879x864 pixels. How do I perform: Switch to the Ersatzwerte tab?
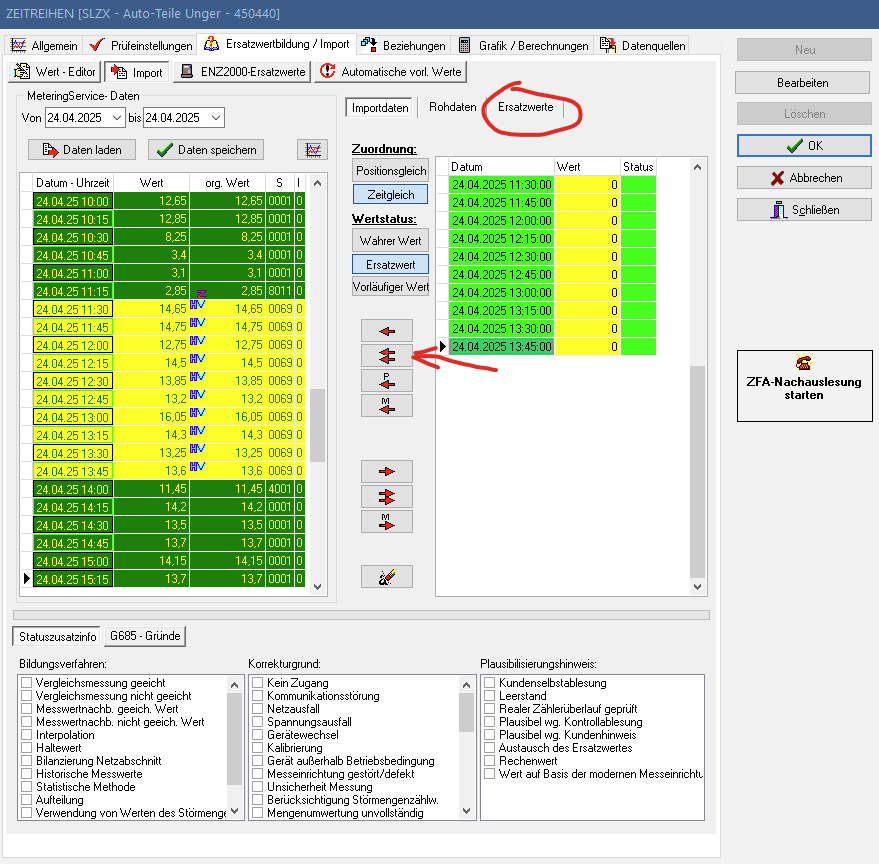525,107
